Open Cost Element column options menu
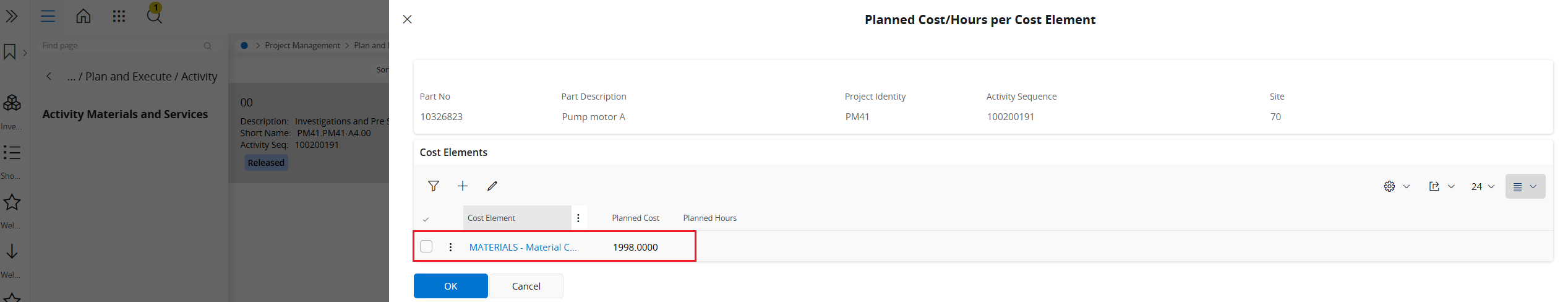The height and width of the screenshot is (302, 1568). click(578, 218)
